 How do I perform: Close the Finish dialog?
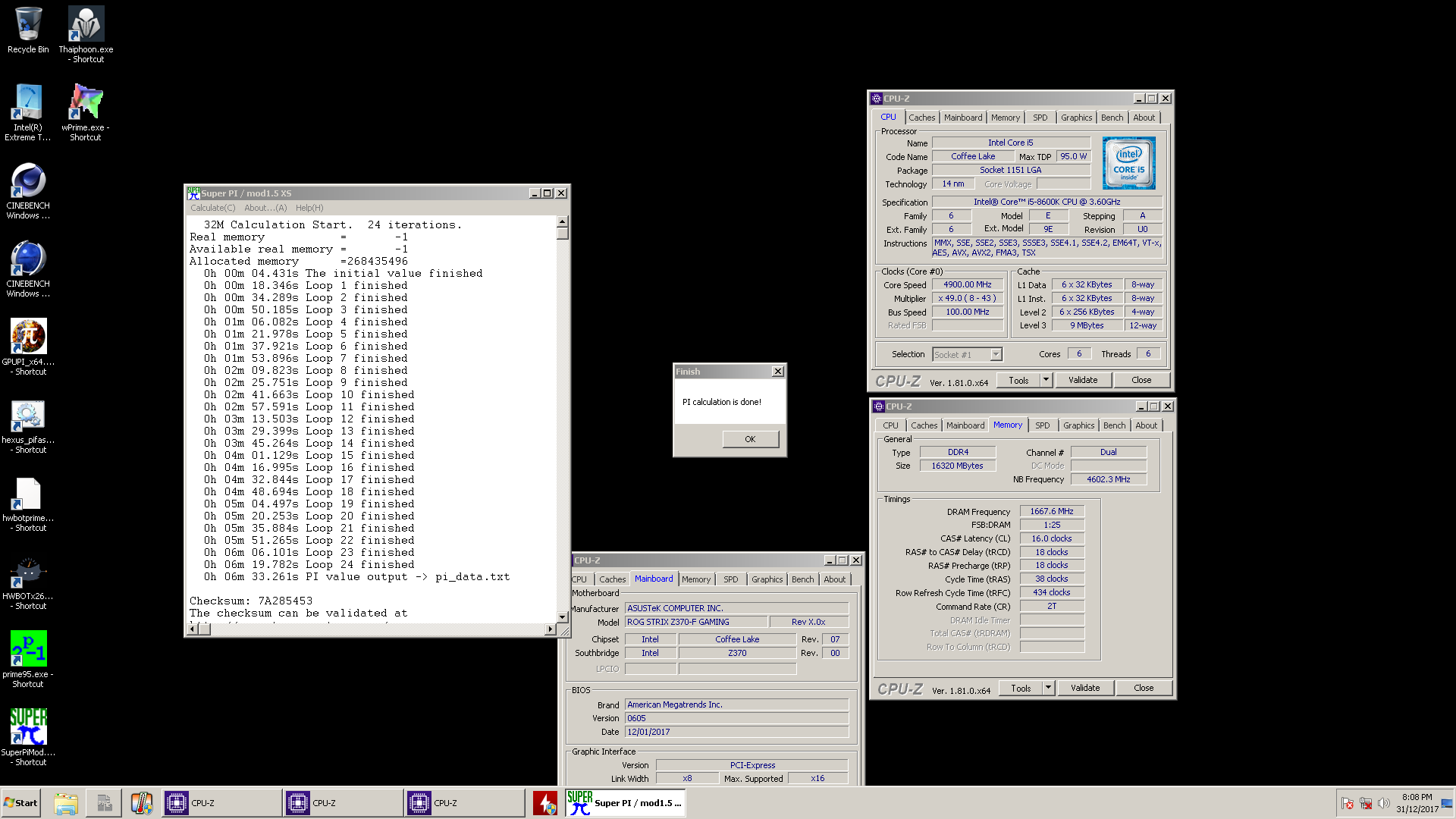coord(778,372)
